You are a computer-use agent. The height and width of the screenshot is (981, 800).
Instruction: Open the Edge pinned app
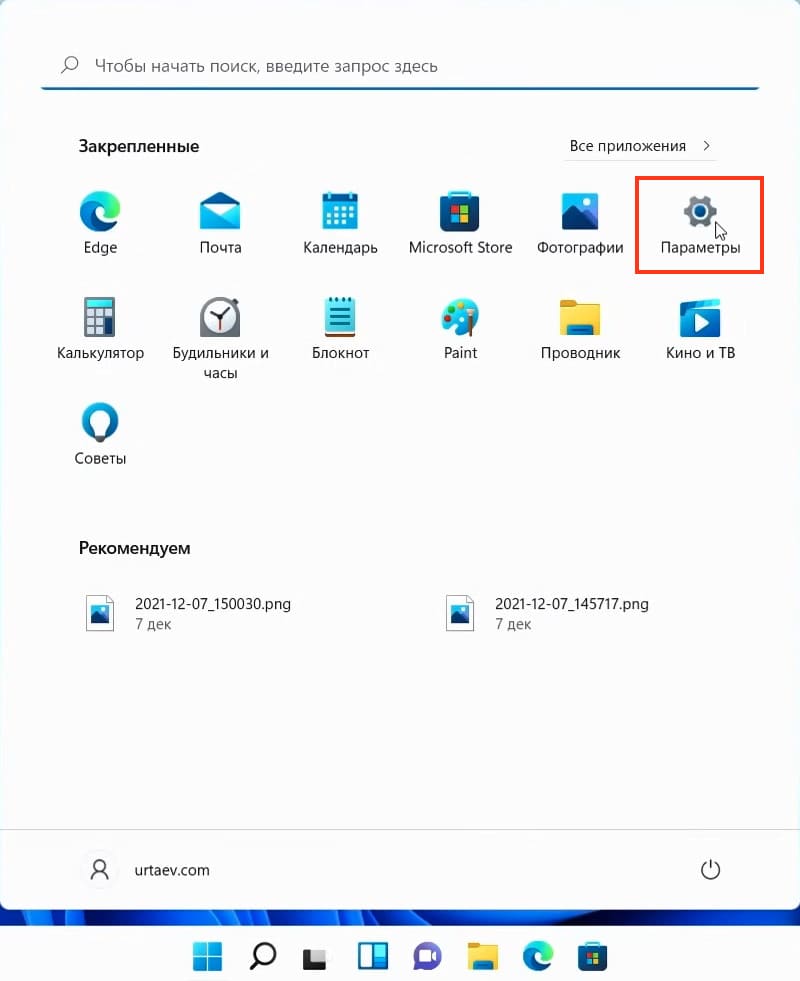100,223
